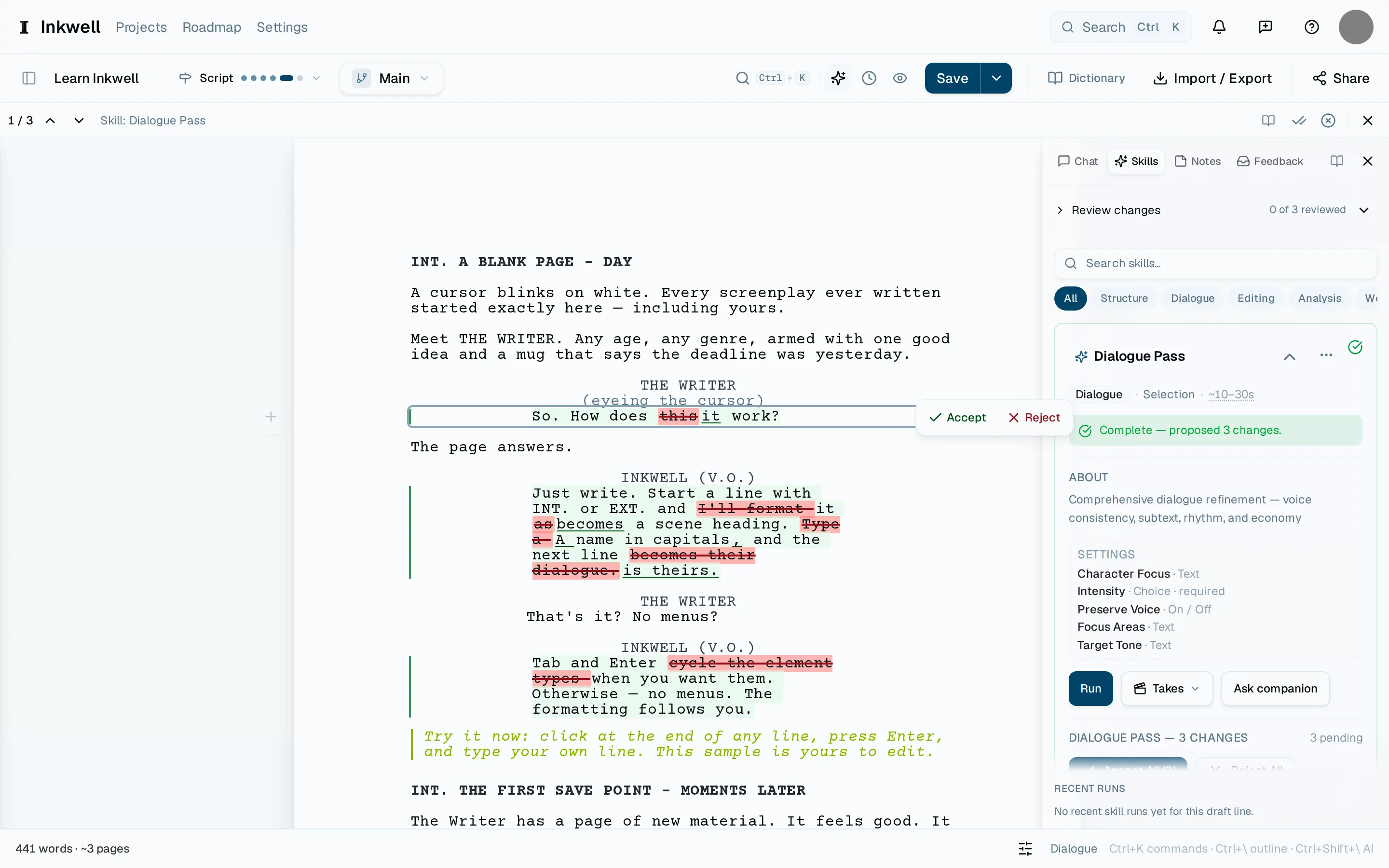Switch to the Chat tab
This screenshot has width=1389, height=868.
pos(1077,162)
